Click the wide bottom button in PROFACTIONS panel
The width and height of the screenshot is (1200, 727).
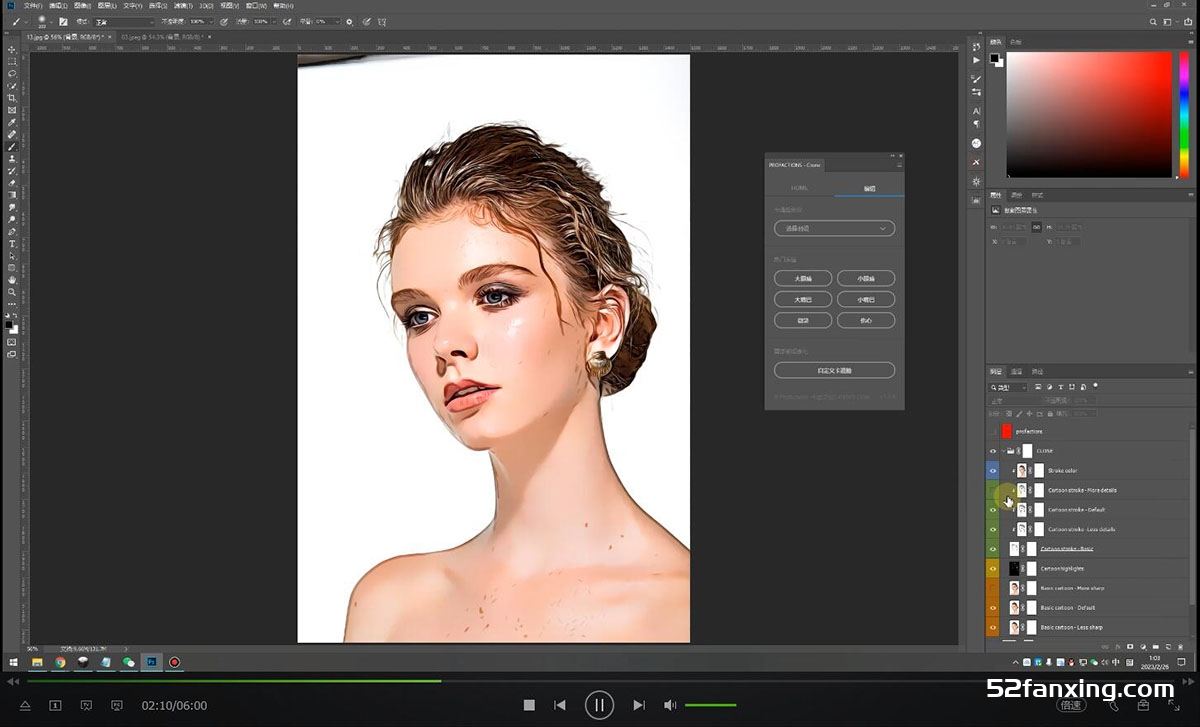coord(834,370)
